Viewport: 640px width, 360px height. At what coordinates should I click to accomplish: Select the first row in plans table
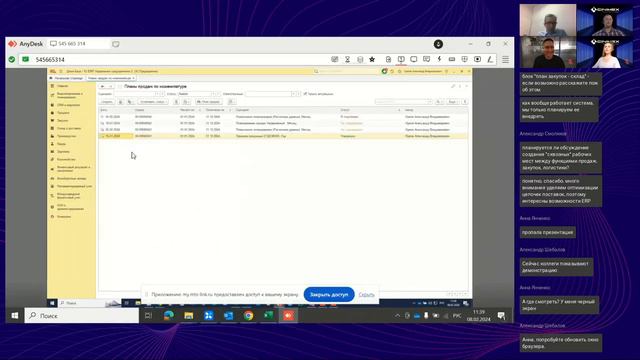(x=283, y=117)
